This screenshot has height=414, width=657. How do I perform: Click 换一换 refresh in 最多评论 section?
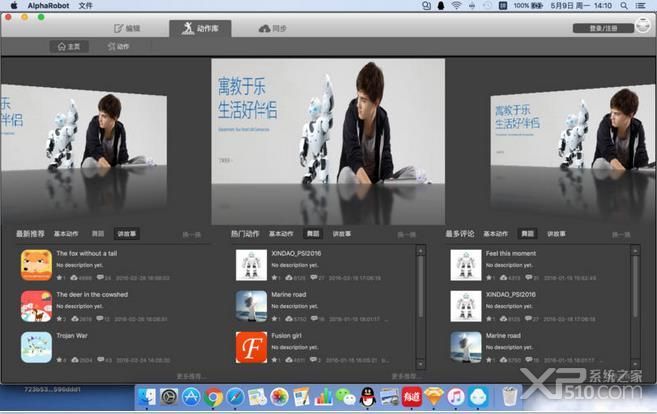621,235
